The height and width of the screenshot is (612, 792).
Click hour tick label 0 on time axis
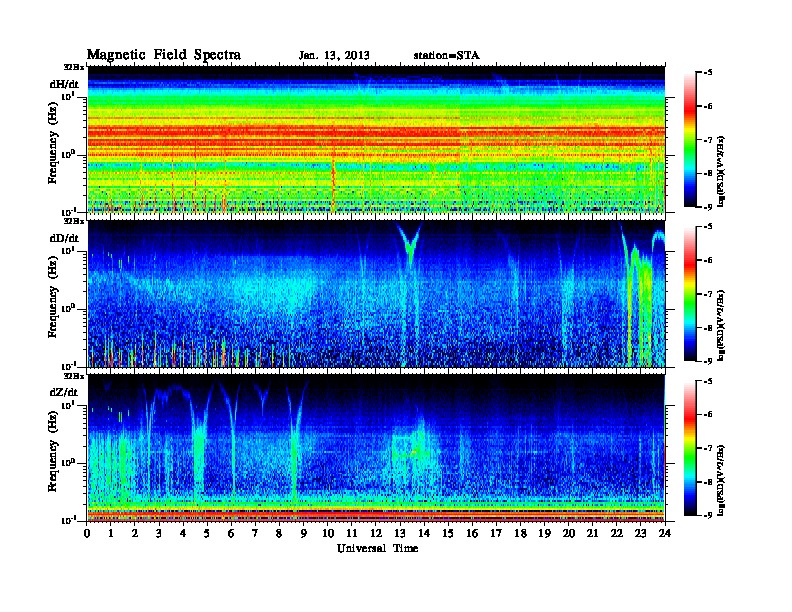coord(87,533)
